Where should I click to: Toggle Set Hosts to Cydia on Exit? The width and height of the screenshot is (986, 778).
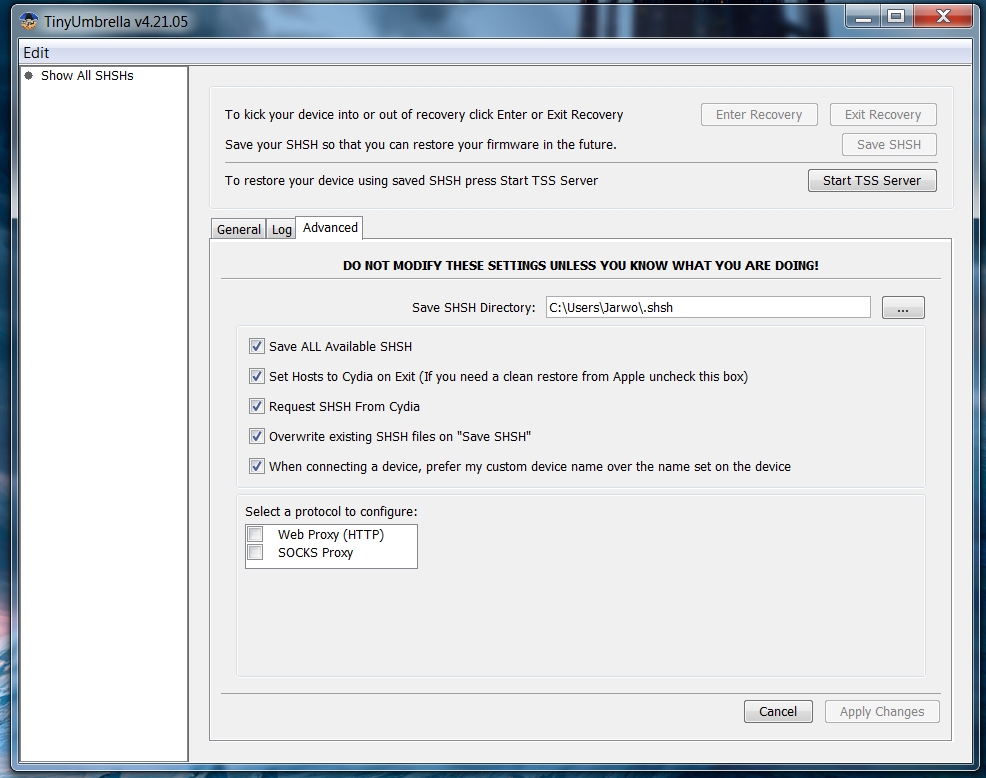pos(257,377)
